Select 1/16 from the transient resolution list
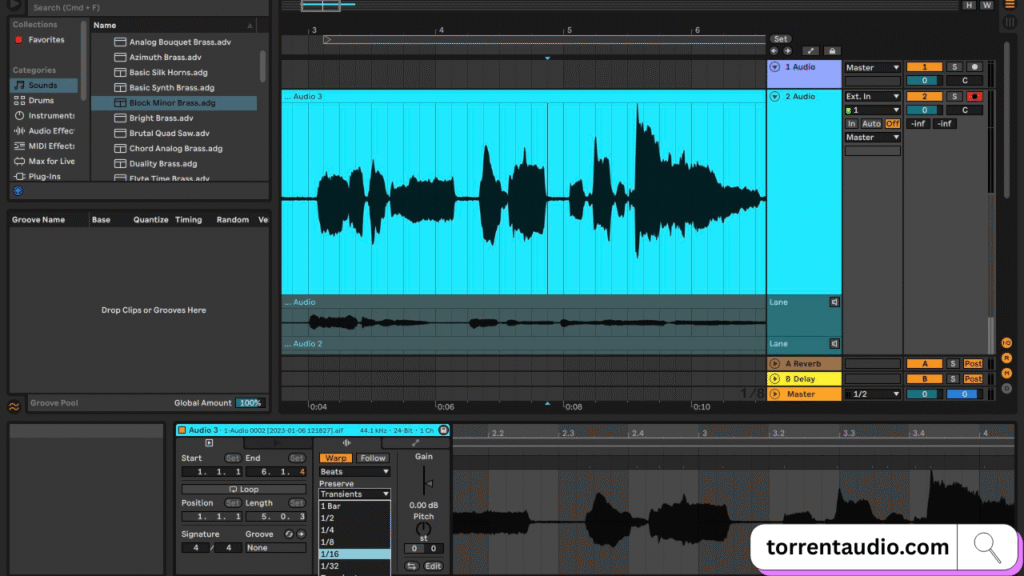Image resolution: width=1024 pixels, height=576 pixels. point(355,553)
